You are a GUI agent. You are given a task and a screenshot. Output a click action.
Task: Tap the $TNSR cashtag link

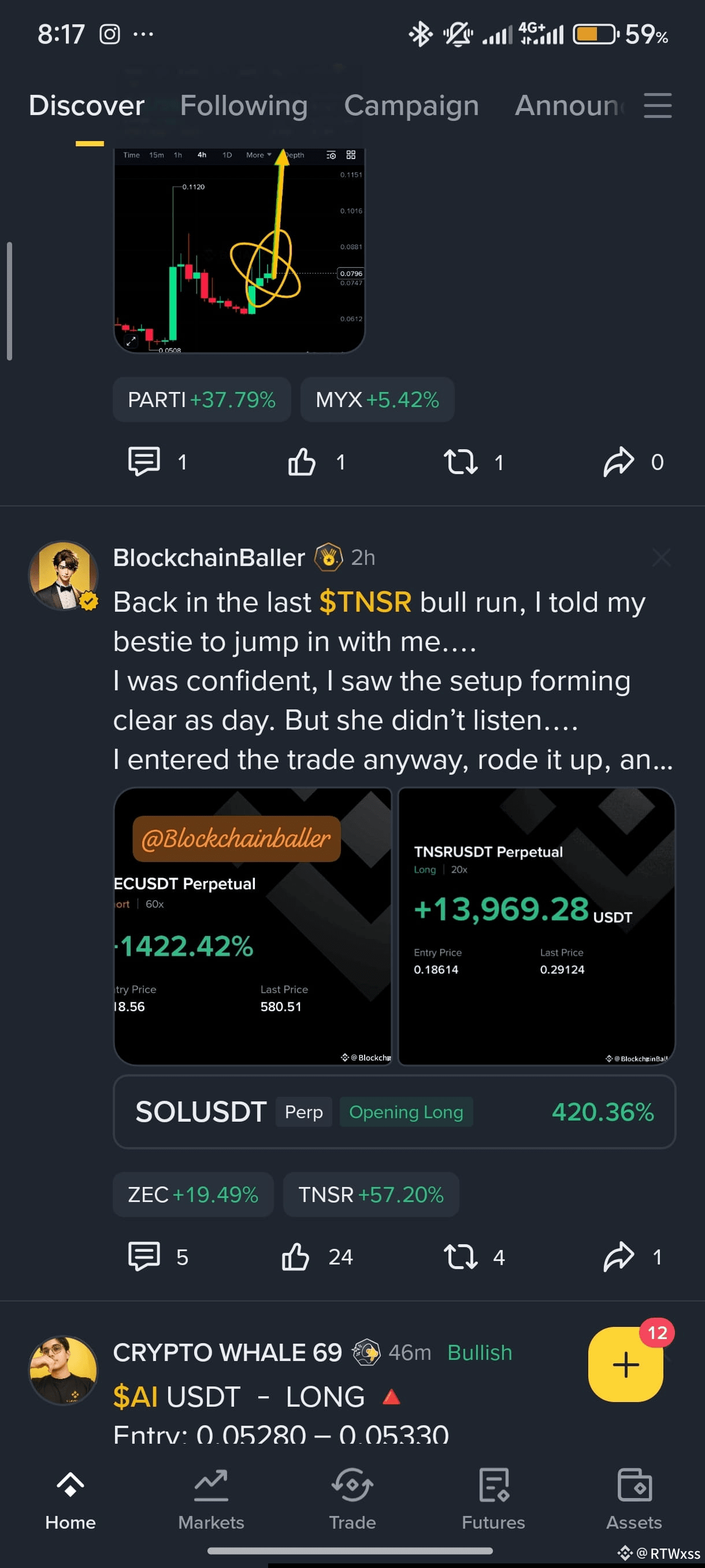click(365, 602)
